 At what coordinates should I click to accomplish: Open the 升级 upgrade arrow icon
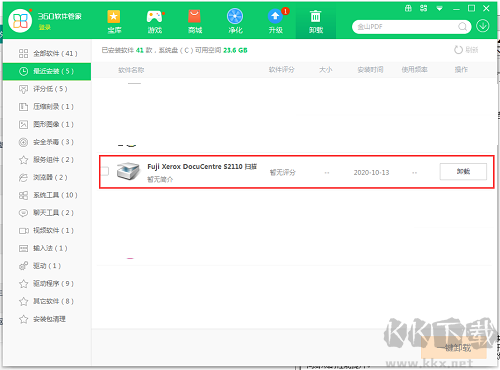(x=276, y=21)
